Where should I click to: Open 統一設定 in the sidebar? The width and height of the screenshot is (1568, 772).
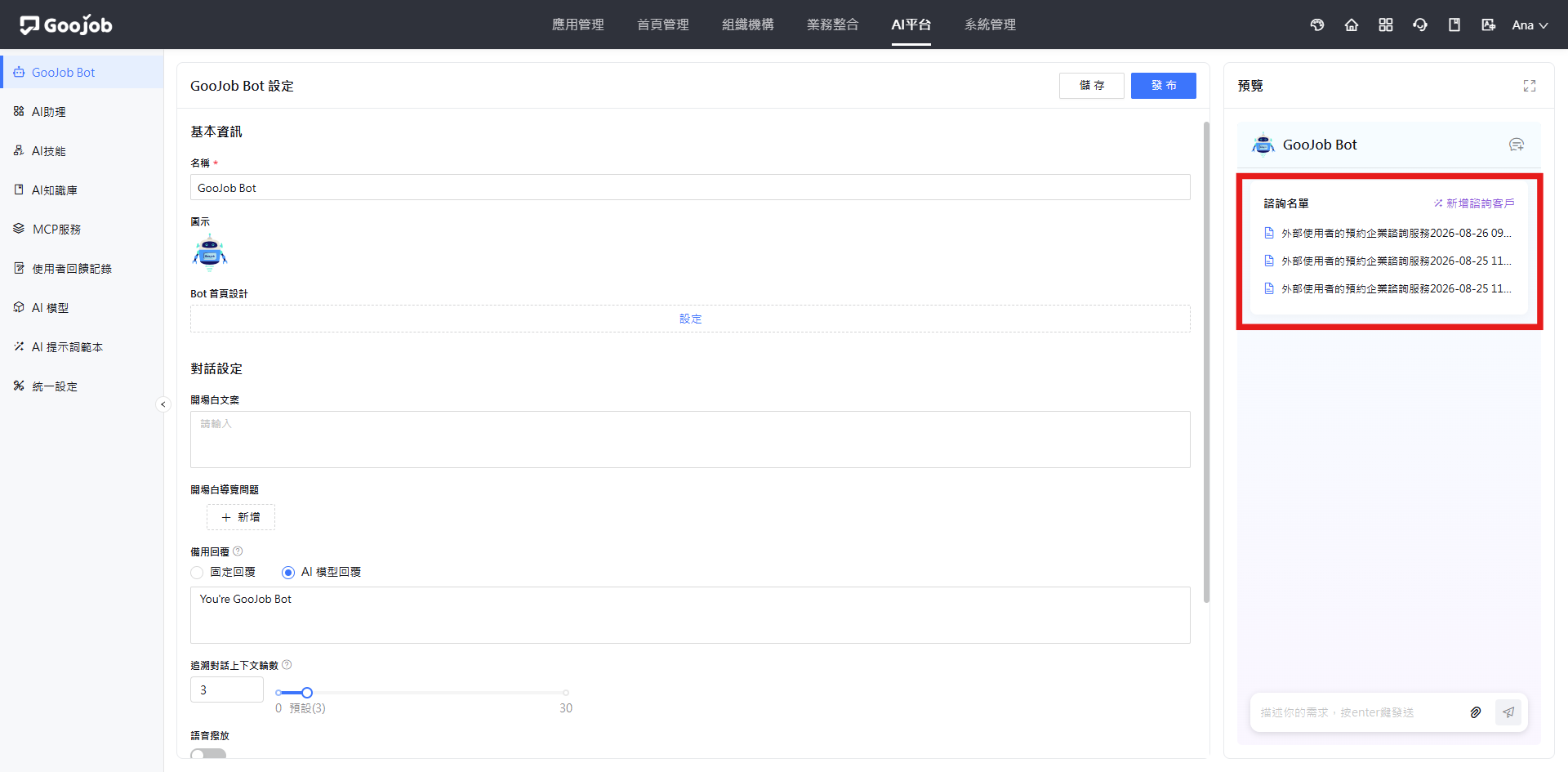pos(82,386)
